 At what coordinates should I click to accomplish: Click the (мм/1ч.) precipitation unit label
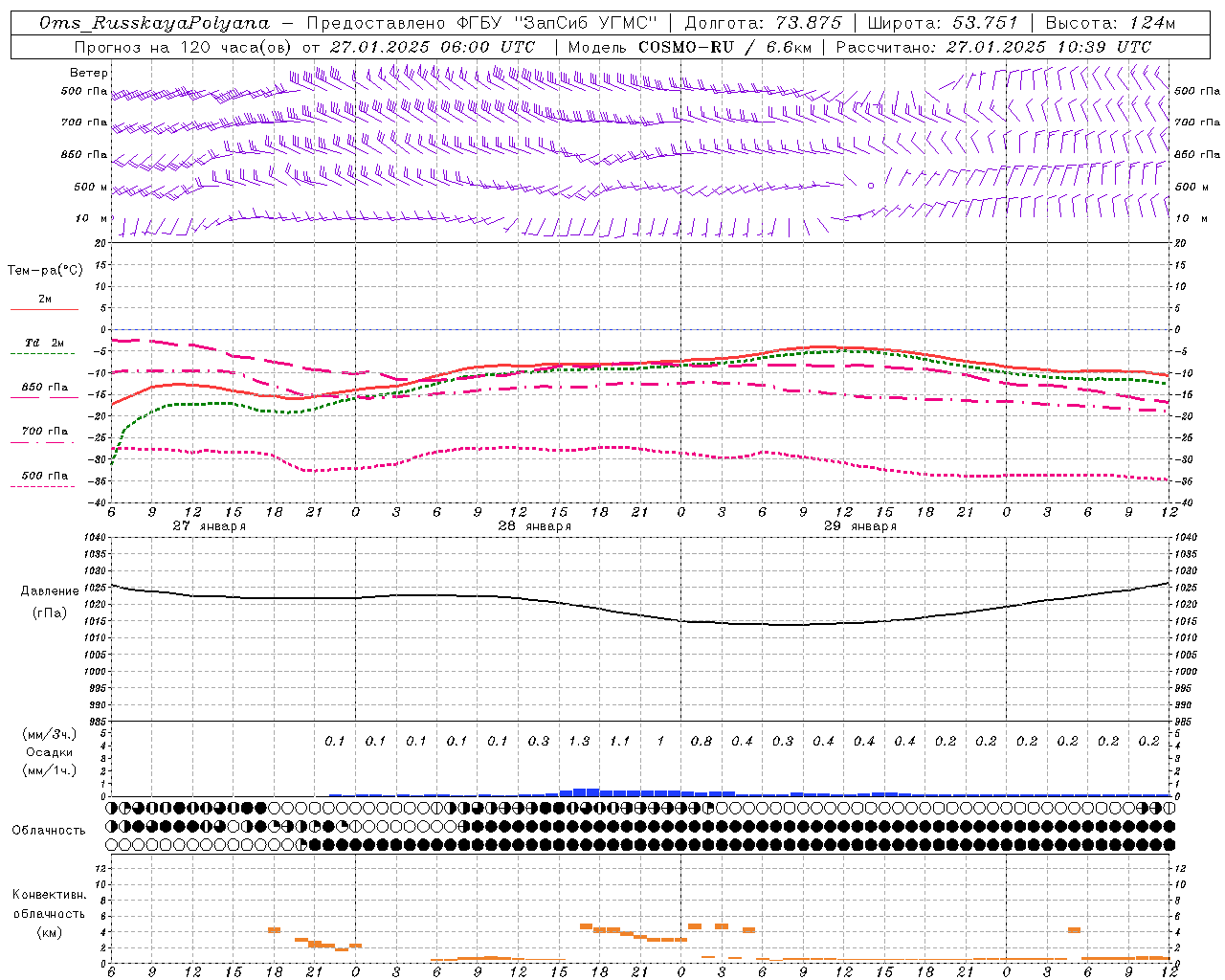[x=50, y=770]
